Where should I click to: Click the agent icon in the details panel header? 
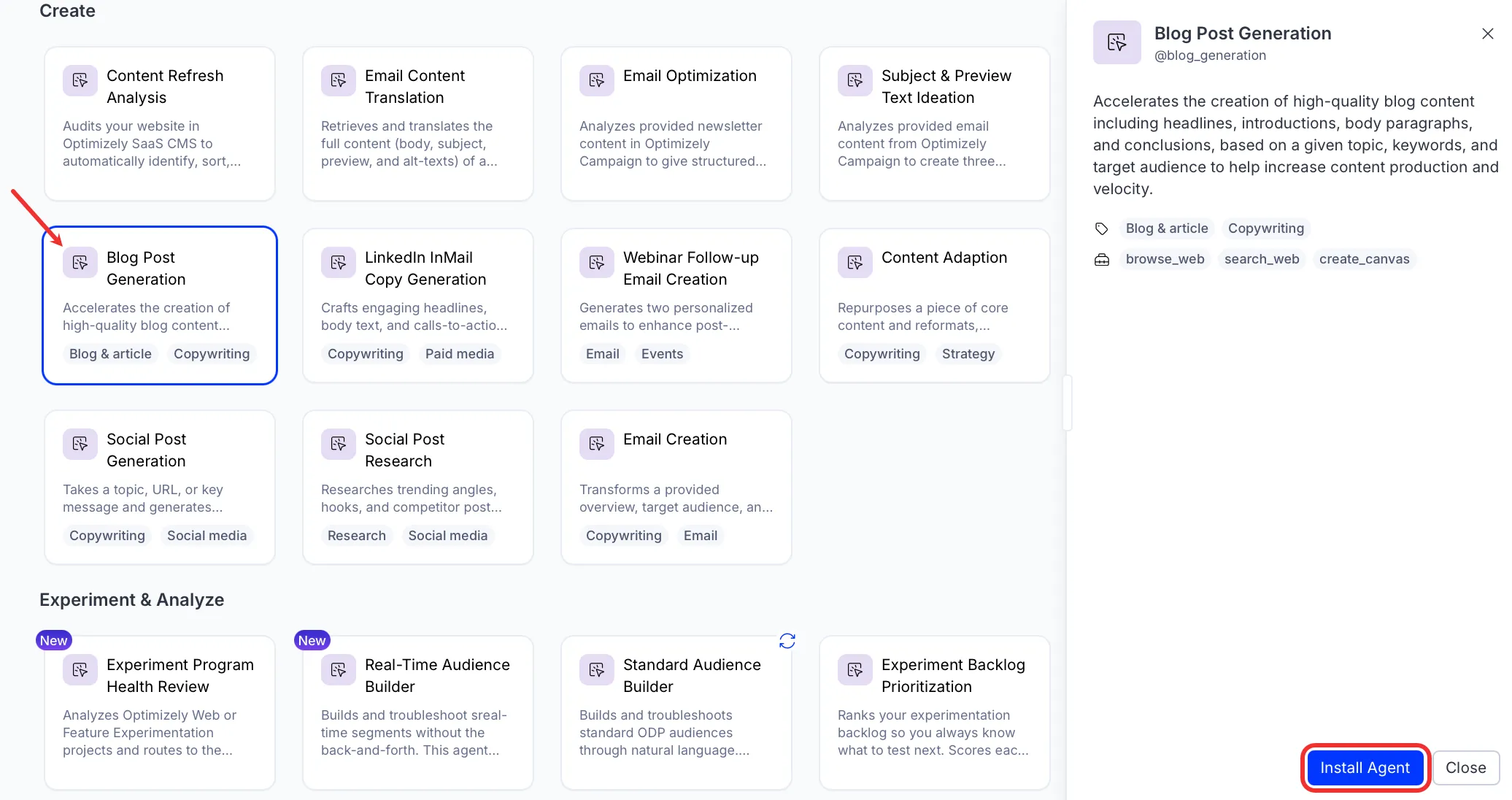tap(1117, 42)
